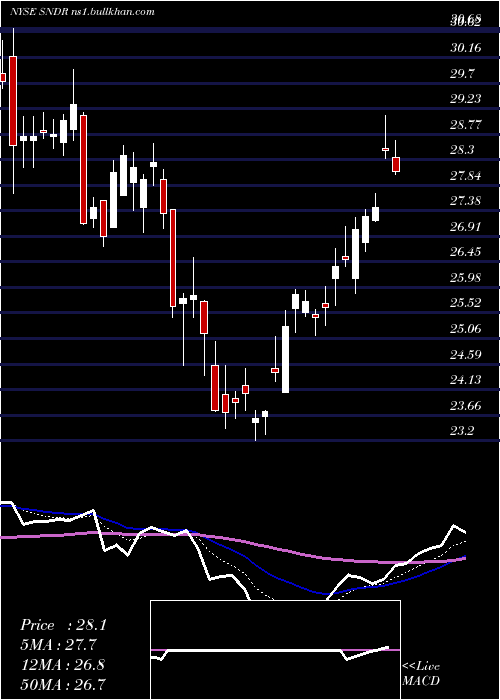The width and height of the screenshot is (500, 700).
Task: Click the 26.91 price axis label
Action: tap(466, 227)
